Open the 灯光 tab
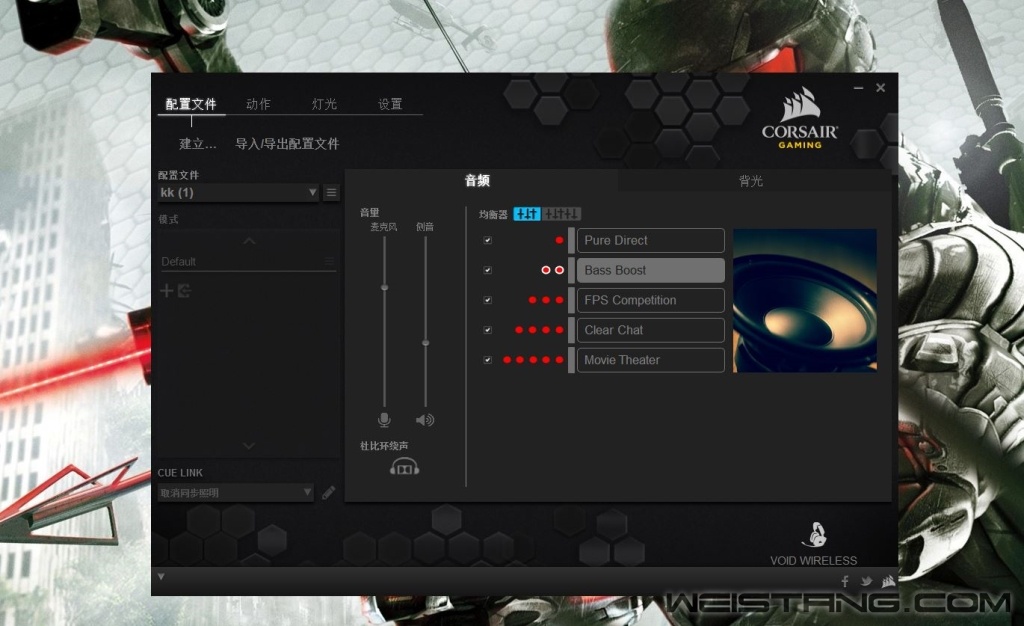The height and width of the screenshot is (626, 1024). coord(324,104)
